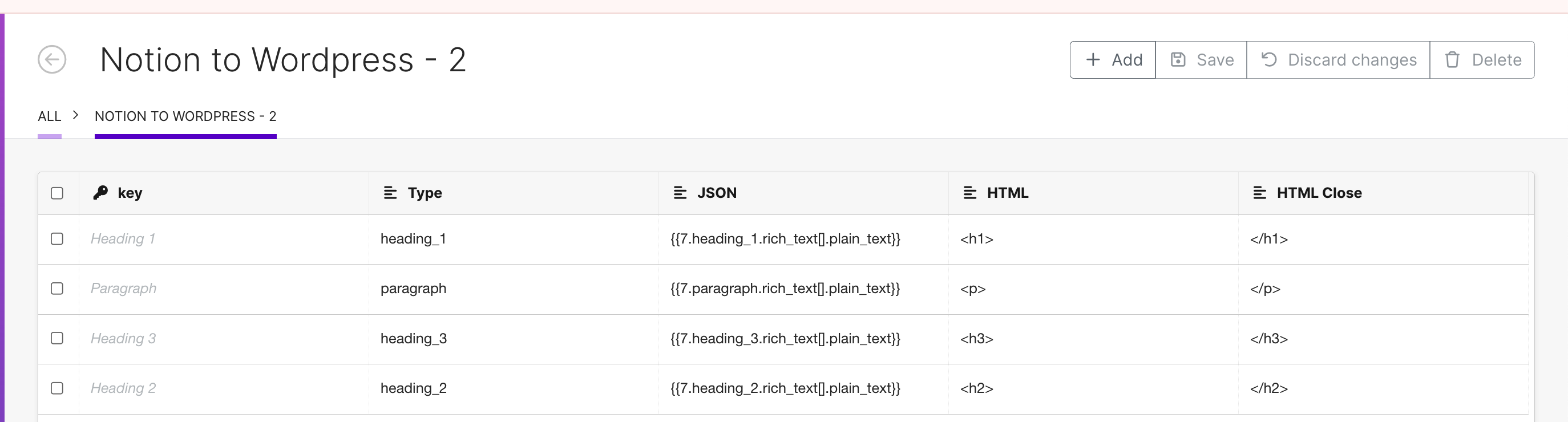Check the Heading 1 row checkbox
This screenshot has height=422, width=1568.
tap(57, 239)
